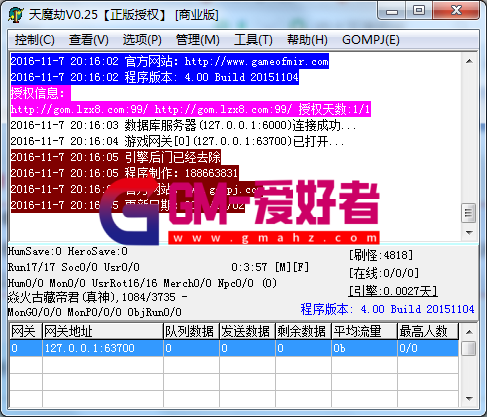The image size is (487, 417).
Task: Click the gateway table scroll-up arrow
Action: click(x=469, y=332)
